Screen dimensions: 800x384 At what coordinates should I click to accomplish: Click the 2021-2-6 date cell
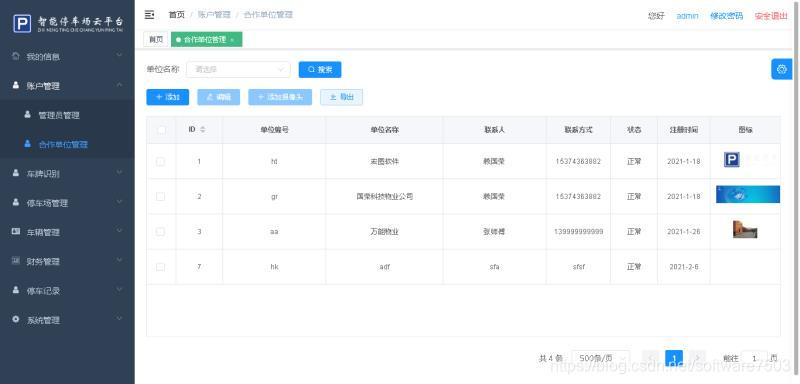point(684,267)
